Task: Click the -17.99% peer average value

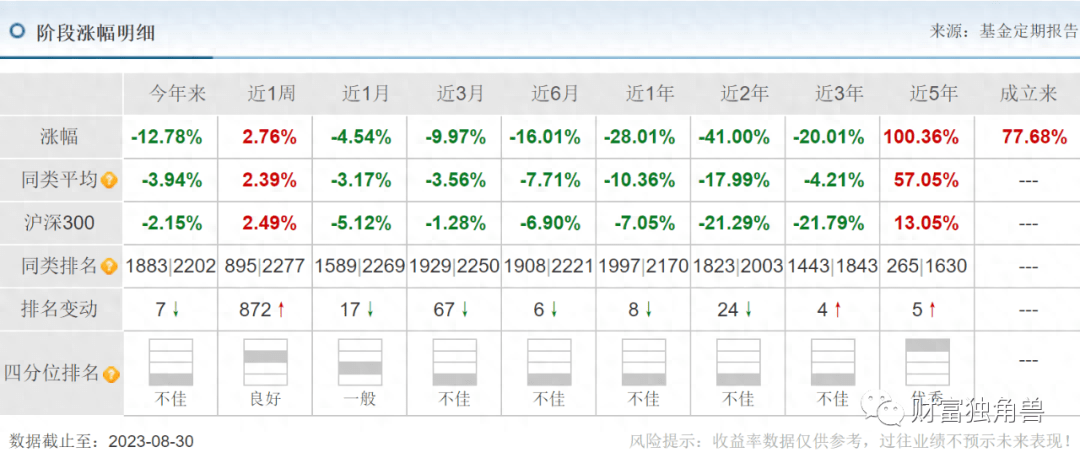Action: (734, 181)
